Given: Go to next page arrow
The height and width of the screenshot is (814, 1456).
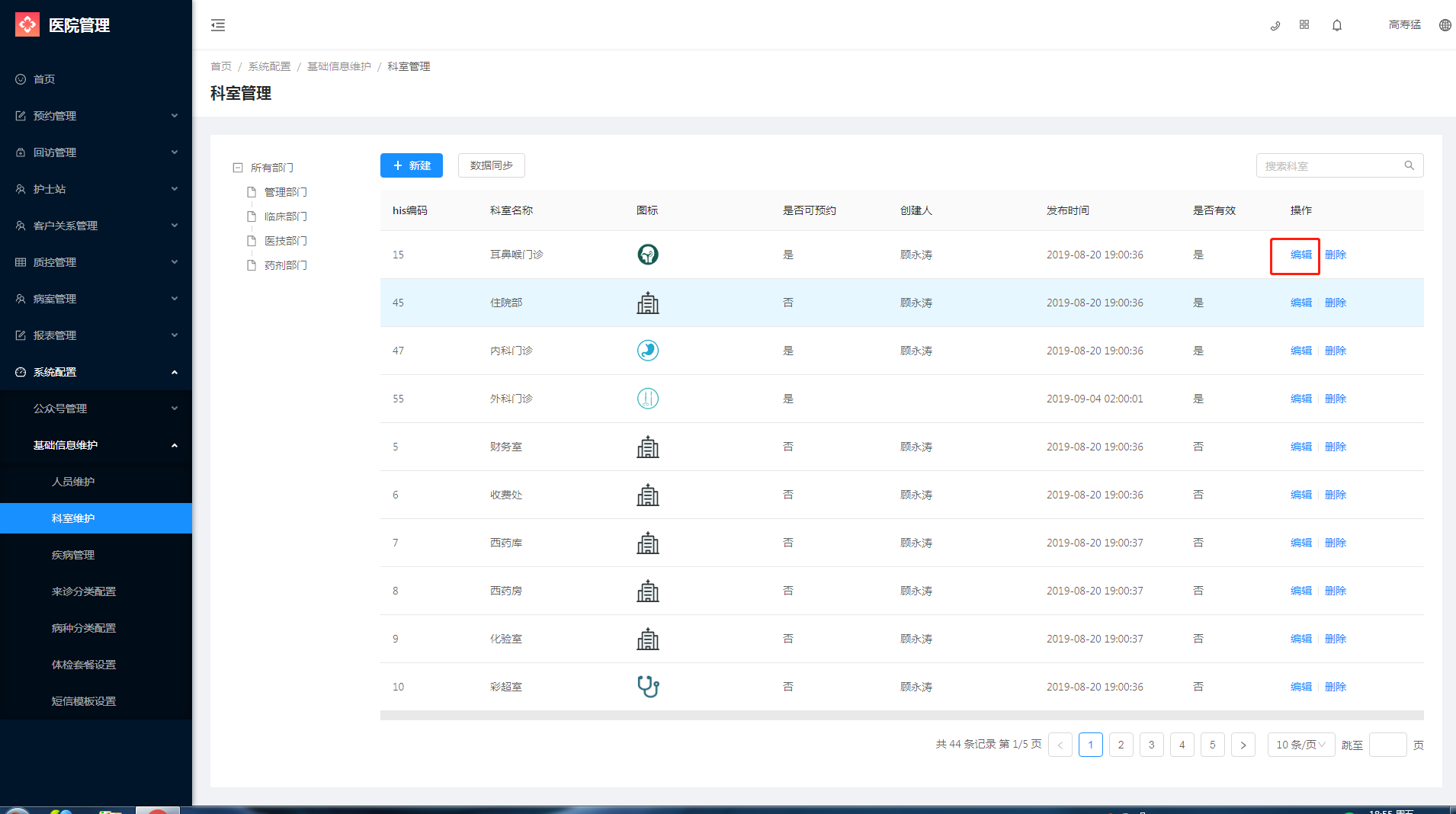Looking at the screenshot, I should 1243,745.
